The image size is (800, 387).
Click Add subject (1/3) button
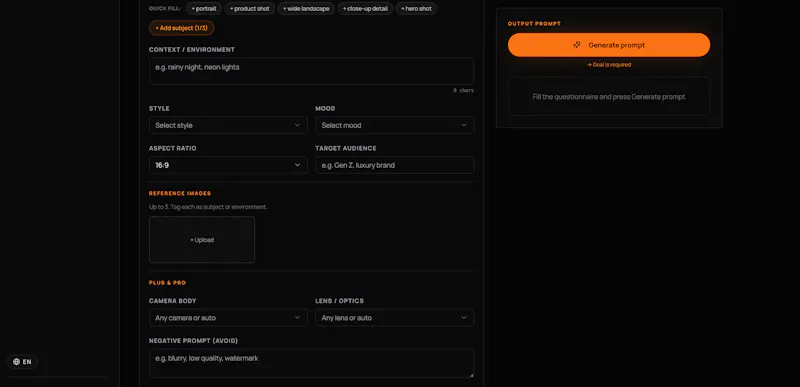point(182,28)
